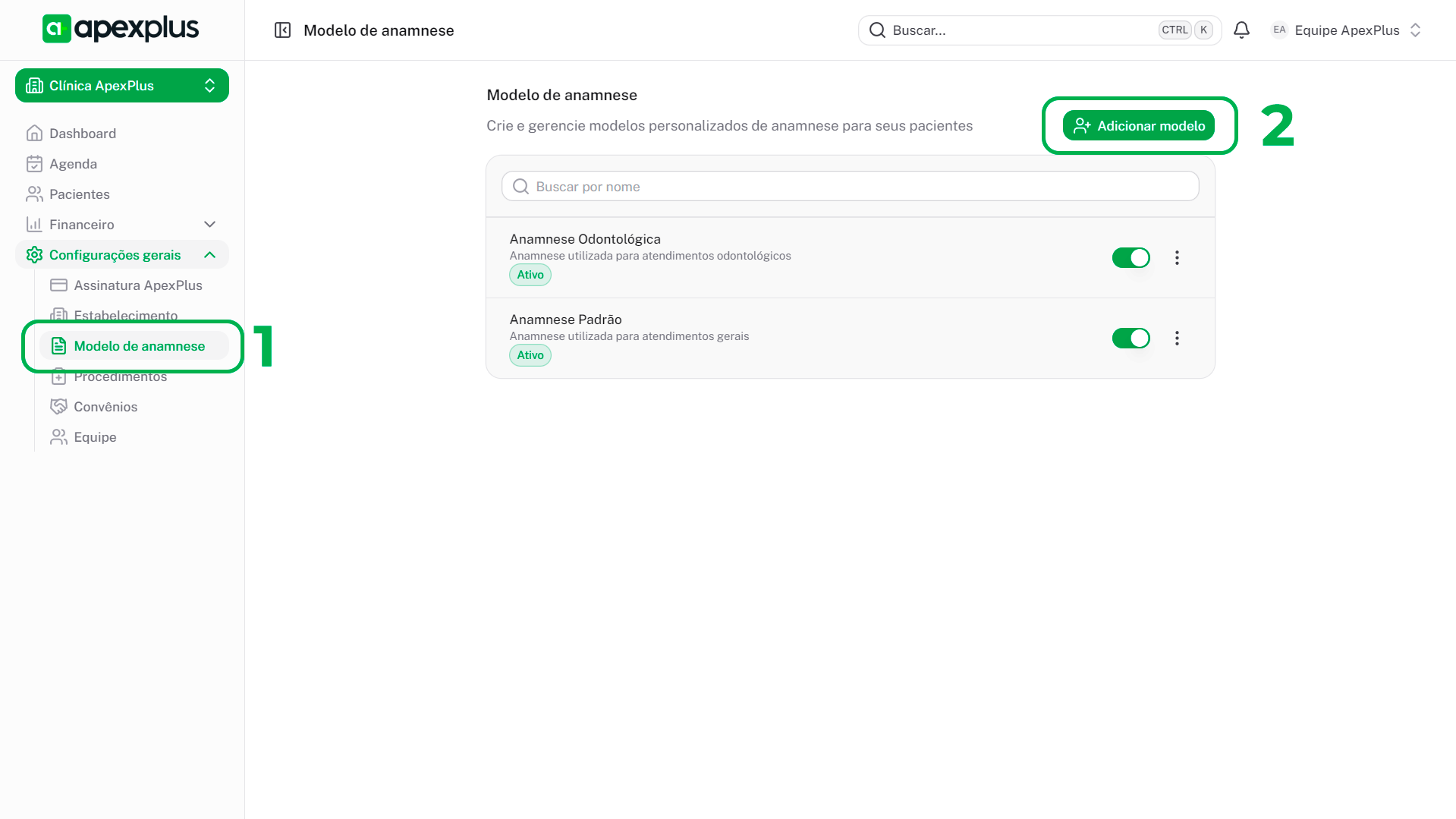
Task: Open options menu for Anamnese Odontológica
Action: click(x=1177, y=258)
